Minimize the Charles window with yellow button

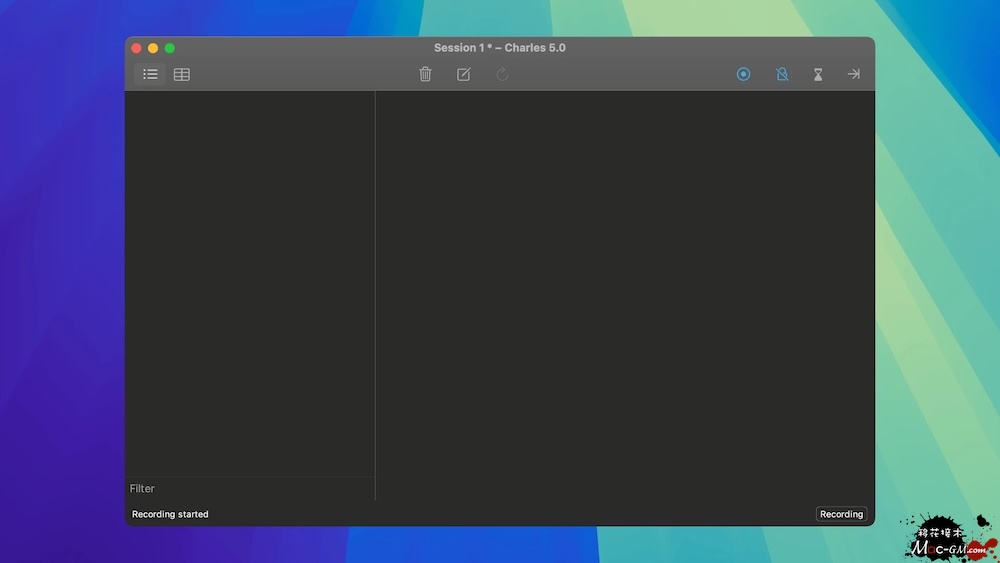click(153, 48)
